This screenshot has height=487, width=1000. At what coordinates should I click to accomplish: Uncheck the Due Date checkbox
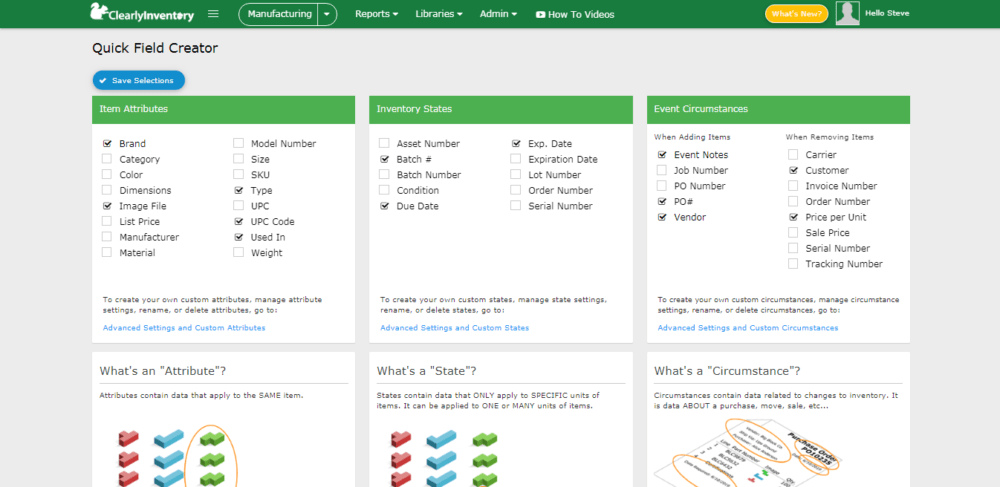[385, 206]
